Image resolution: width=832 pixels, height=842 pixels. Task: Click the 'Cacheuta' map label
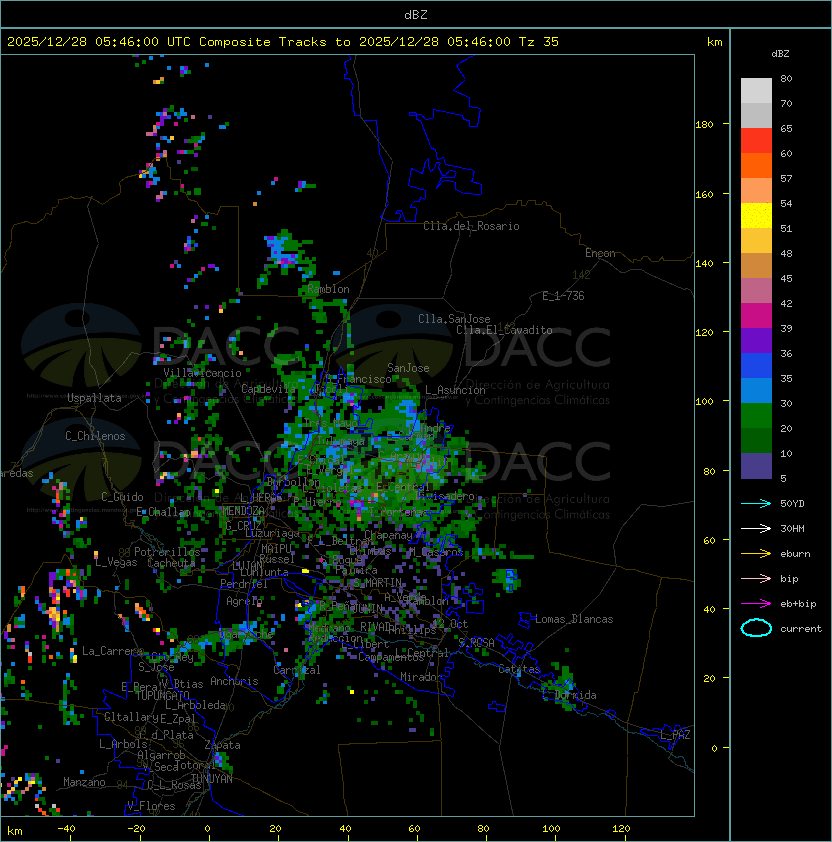pos(171,563)
